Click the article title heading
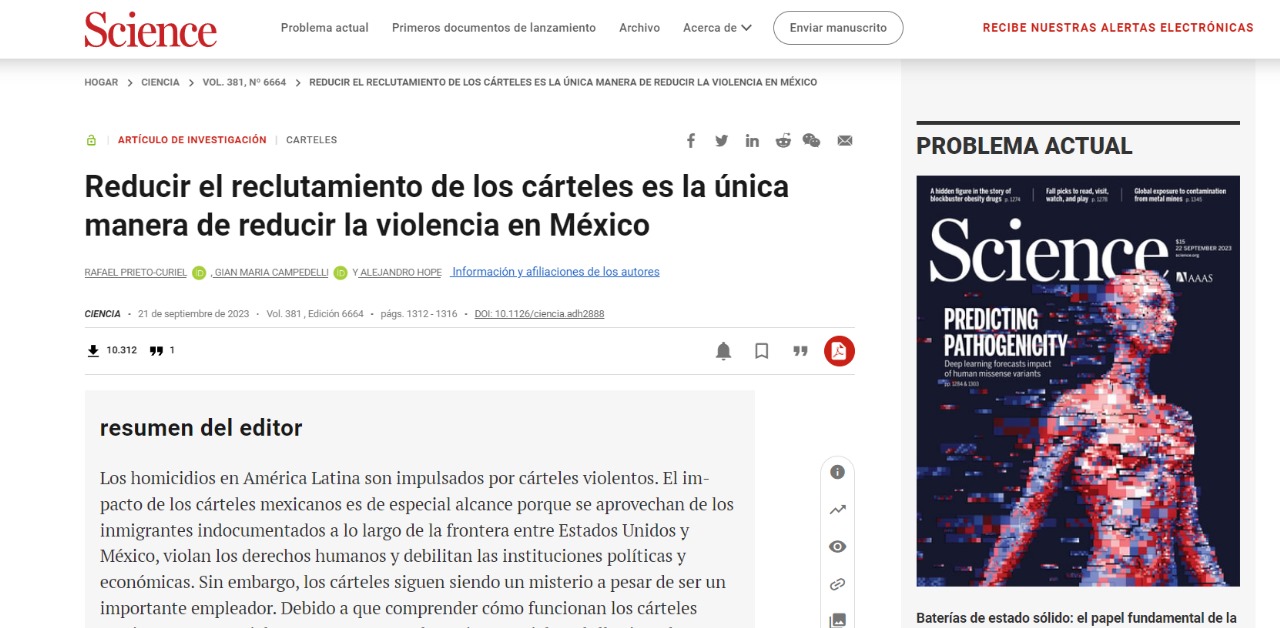Screen dimensions: 1280x628 [x=436, y=206]
